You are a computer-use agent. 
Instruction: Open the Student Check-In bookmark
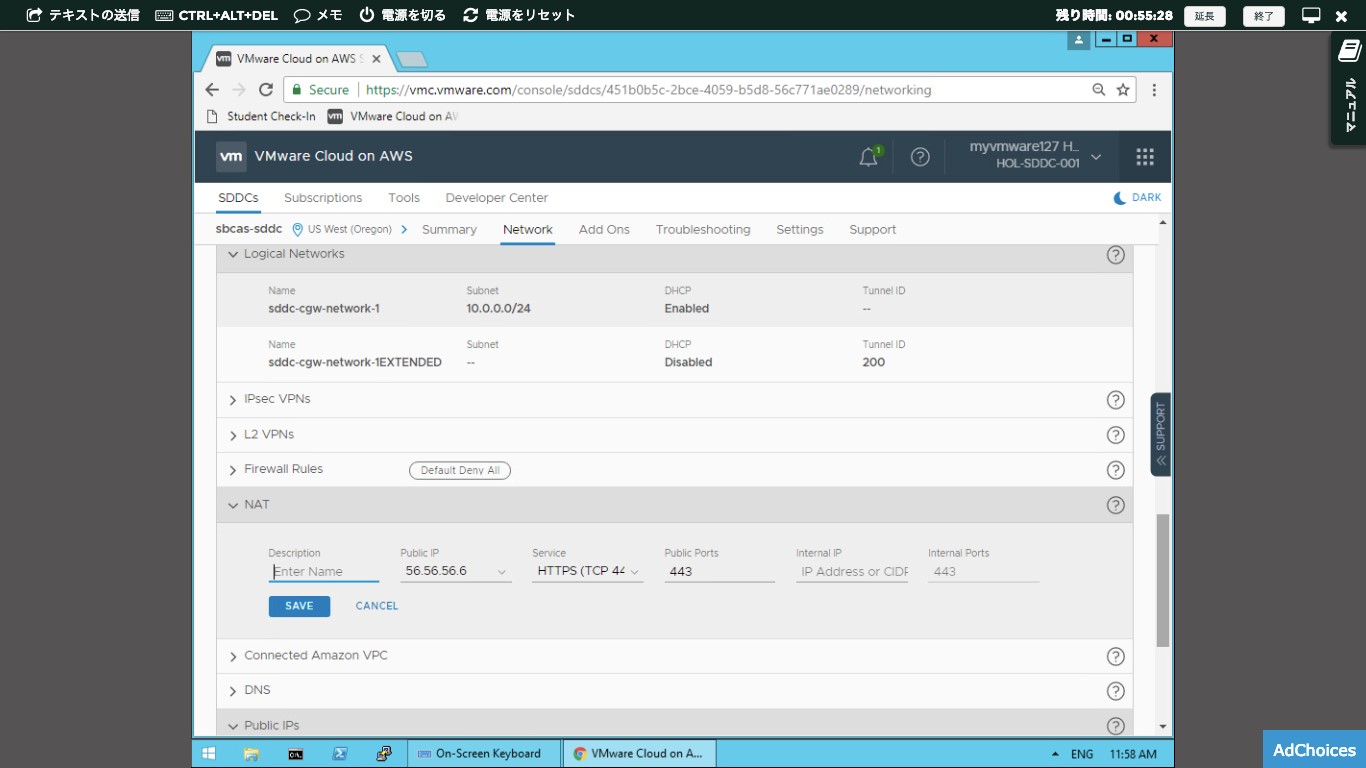click(261, 116)
